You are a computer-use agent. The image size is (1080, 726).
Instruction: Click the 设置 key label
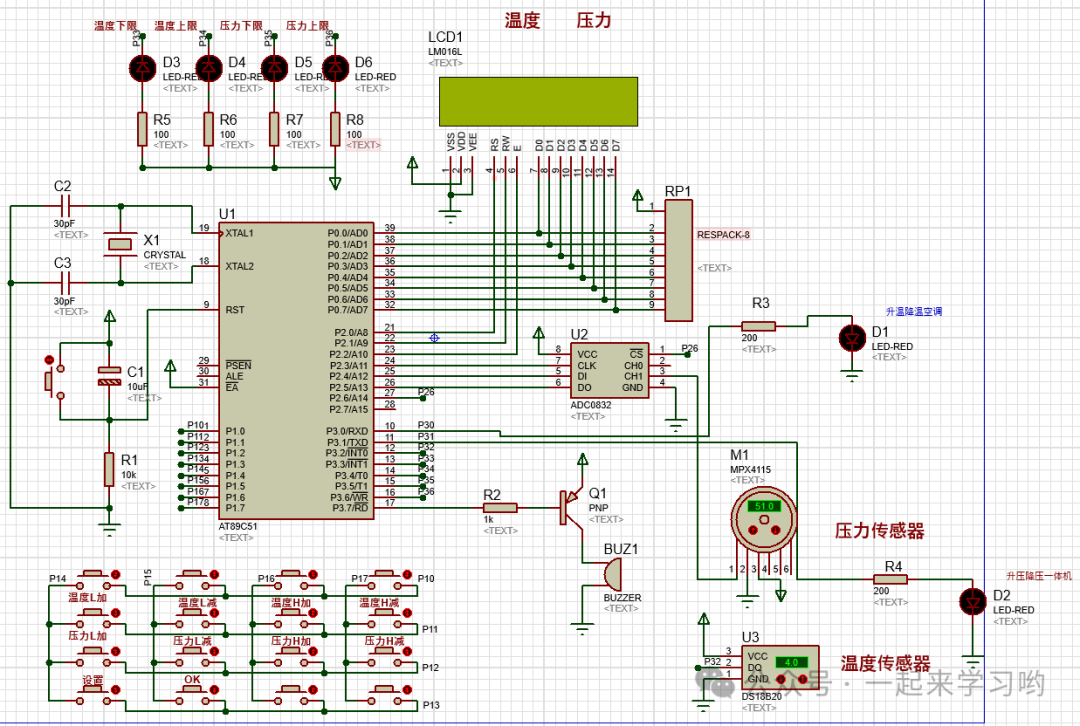pos(93,680)
